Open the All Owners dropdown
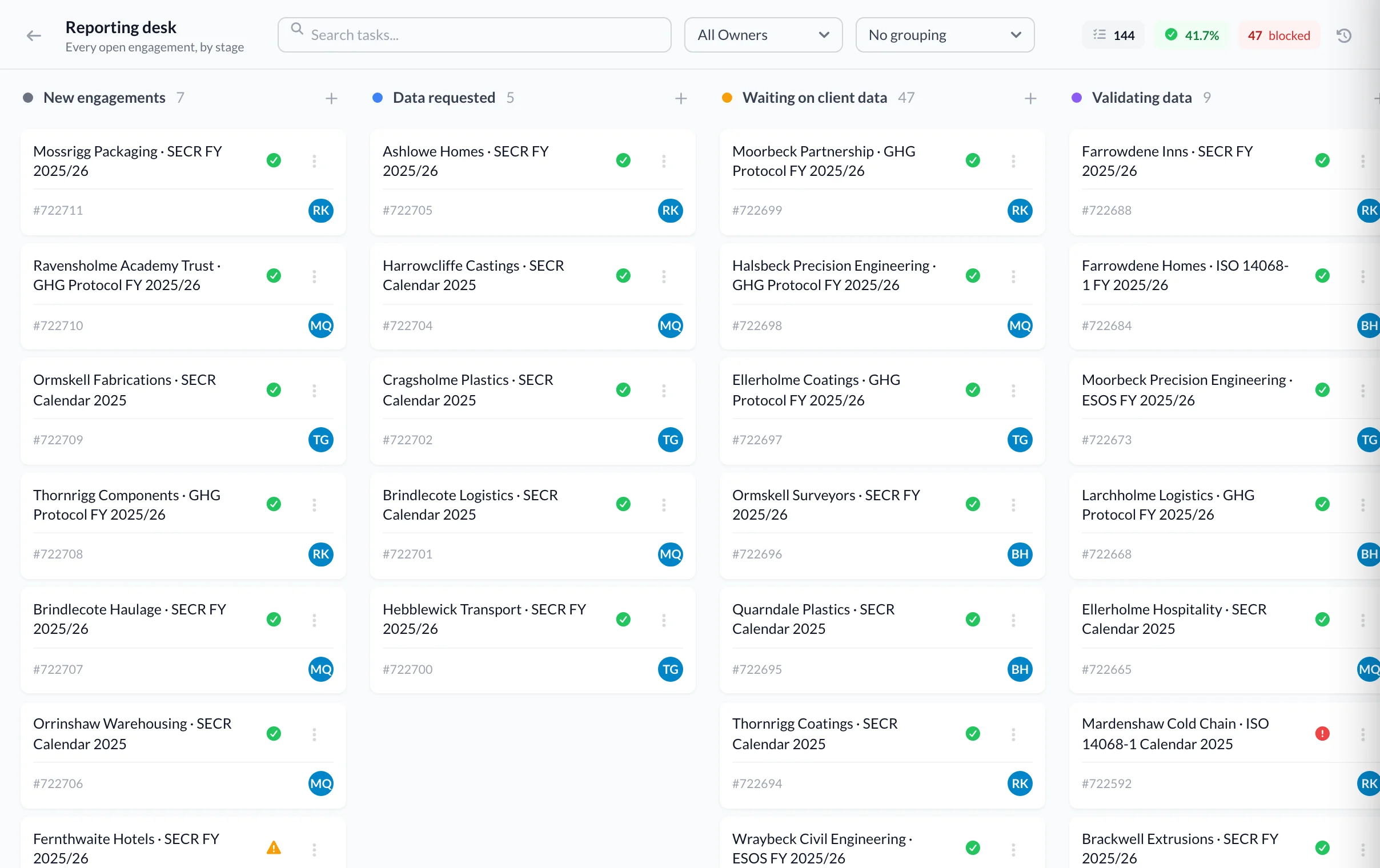 (x=763, y=35)
